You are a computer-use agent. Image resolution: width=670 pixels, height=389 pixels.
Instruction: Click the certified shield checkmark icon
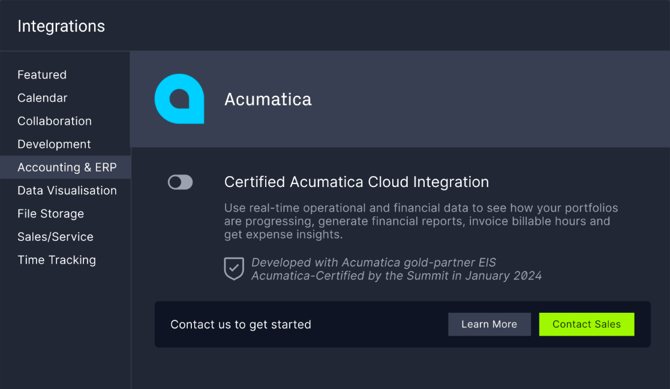click(234, 268)
